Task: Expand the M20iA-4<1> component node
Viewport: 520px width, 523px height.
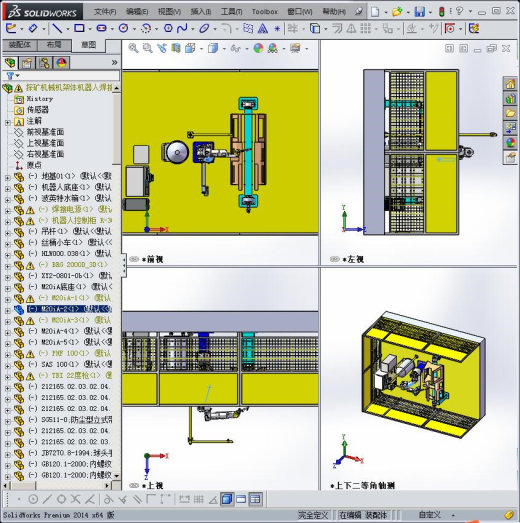Action: point(8,333)
